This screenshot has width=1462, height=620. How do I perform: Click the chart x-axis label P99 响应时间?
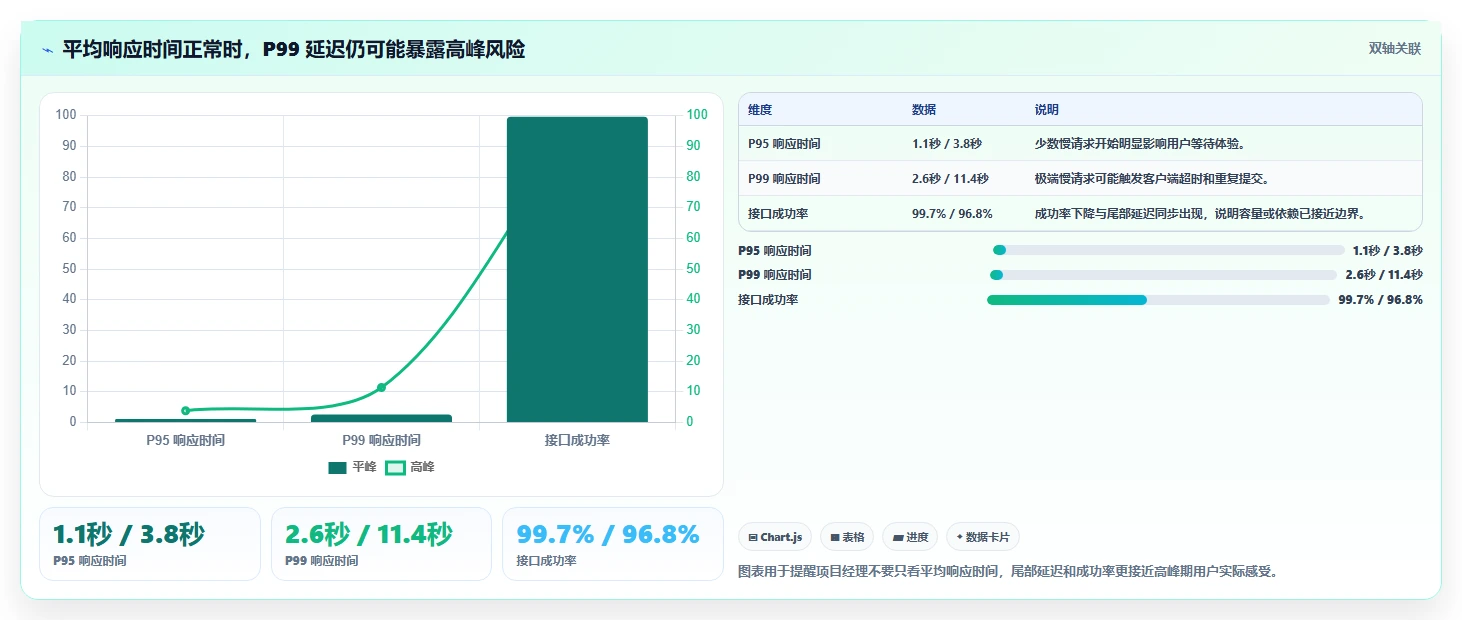pyautogui.click(x=381, y=440)
